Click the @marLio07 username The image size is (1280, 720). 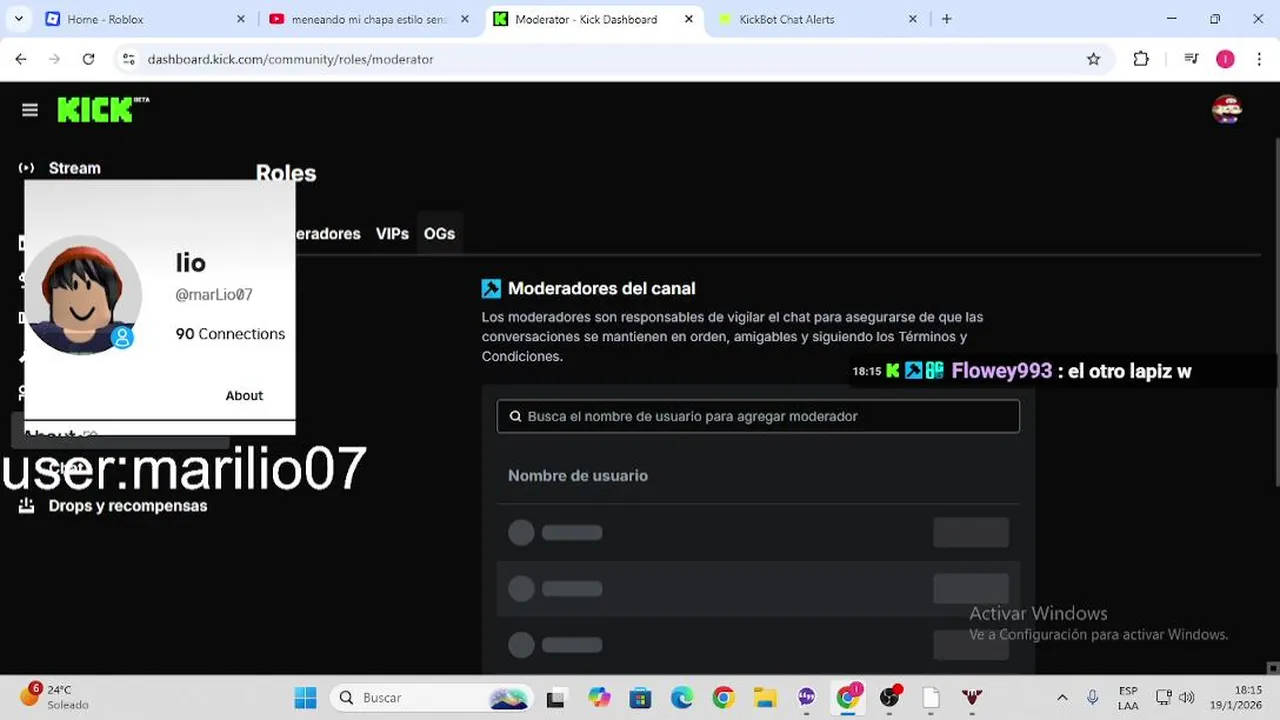(214, 295)
